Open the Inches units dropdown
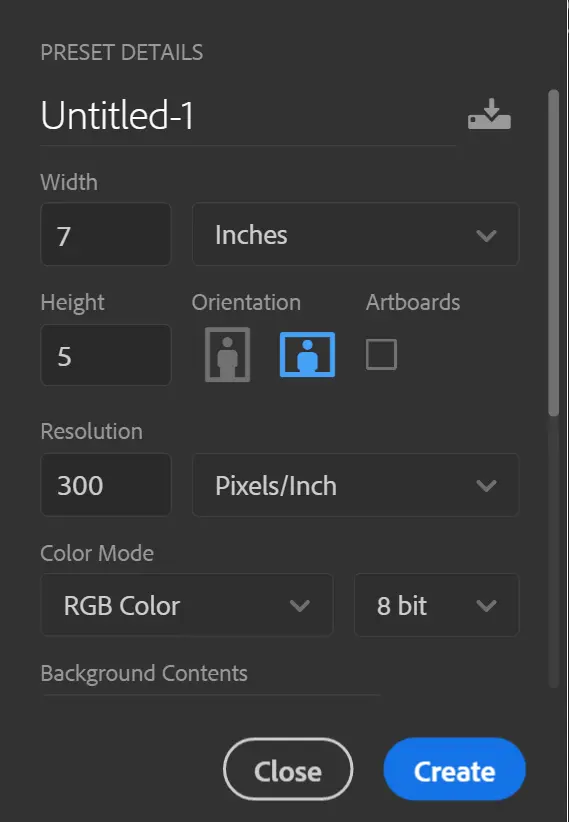Viewport: 570px width, 822px height. point(356,234)
